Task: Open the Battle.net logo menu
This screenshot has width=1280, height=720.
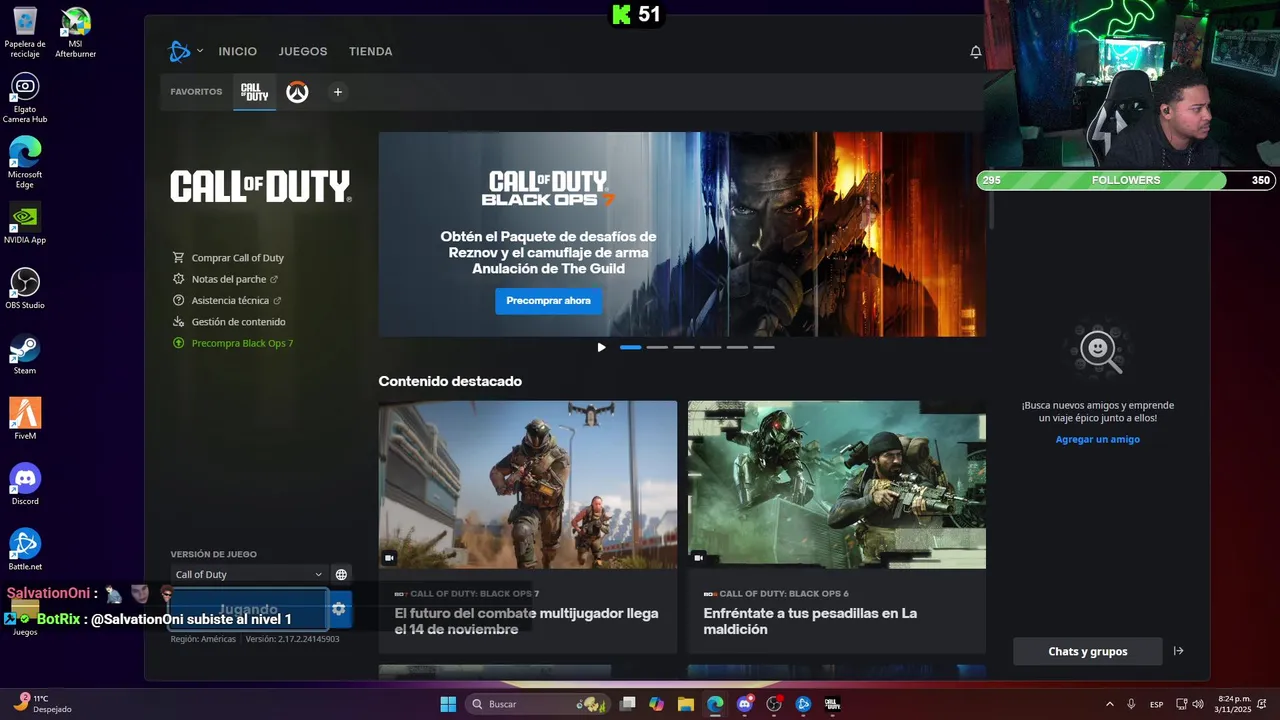Action: [x=185, y=51]
